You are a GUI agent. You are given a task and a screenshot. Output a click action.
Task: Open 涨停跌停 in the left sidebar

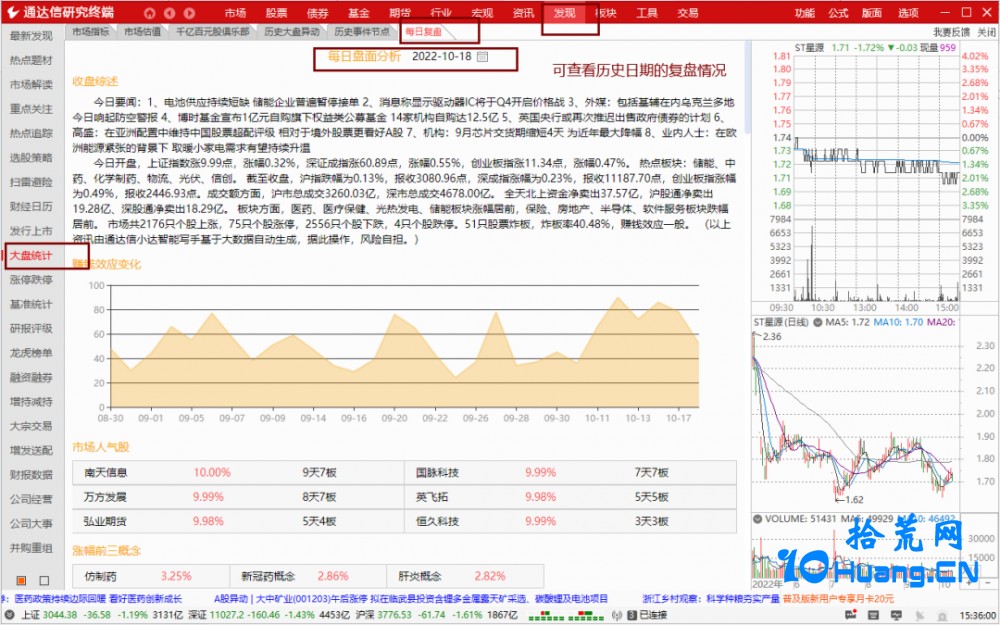tap(31, 279)
